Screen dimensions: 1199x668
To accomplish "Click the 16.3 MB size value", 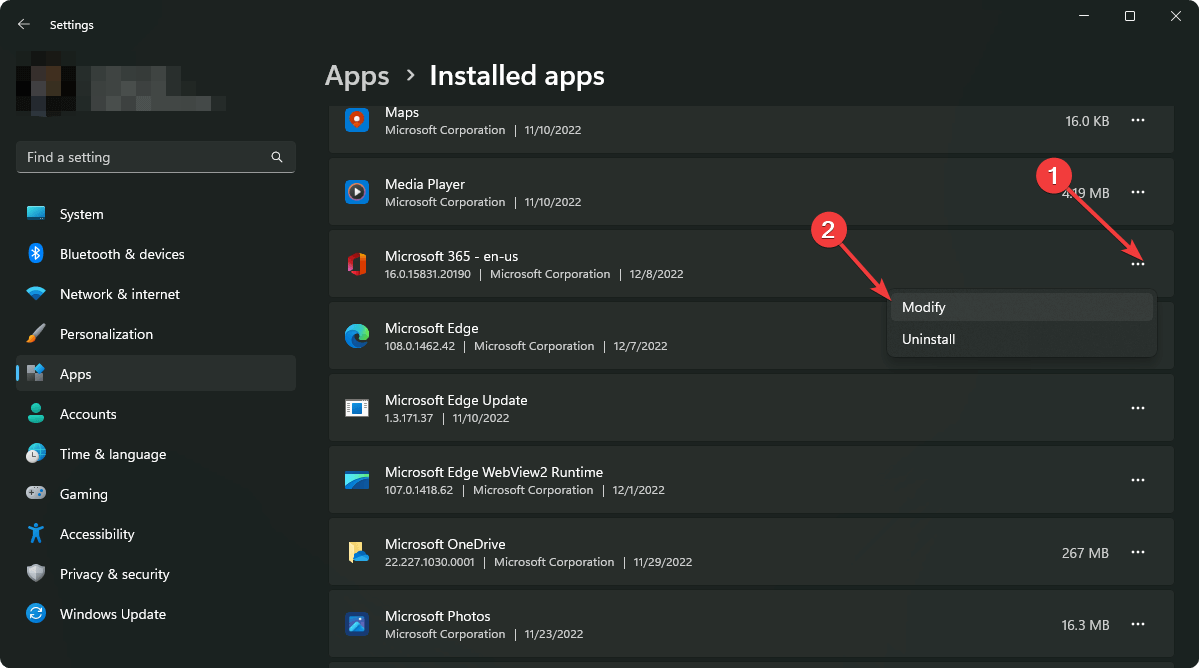I will (1085, 625).
